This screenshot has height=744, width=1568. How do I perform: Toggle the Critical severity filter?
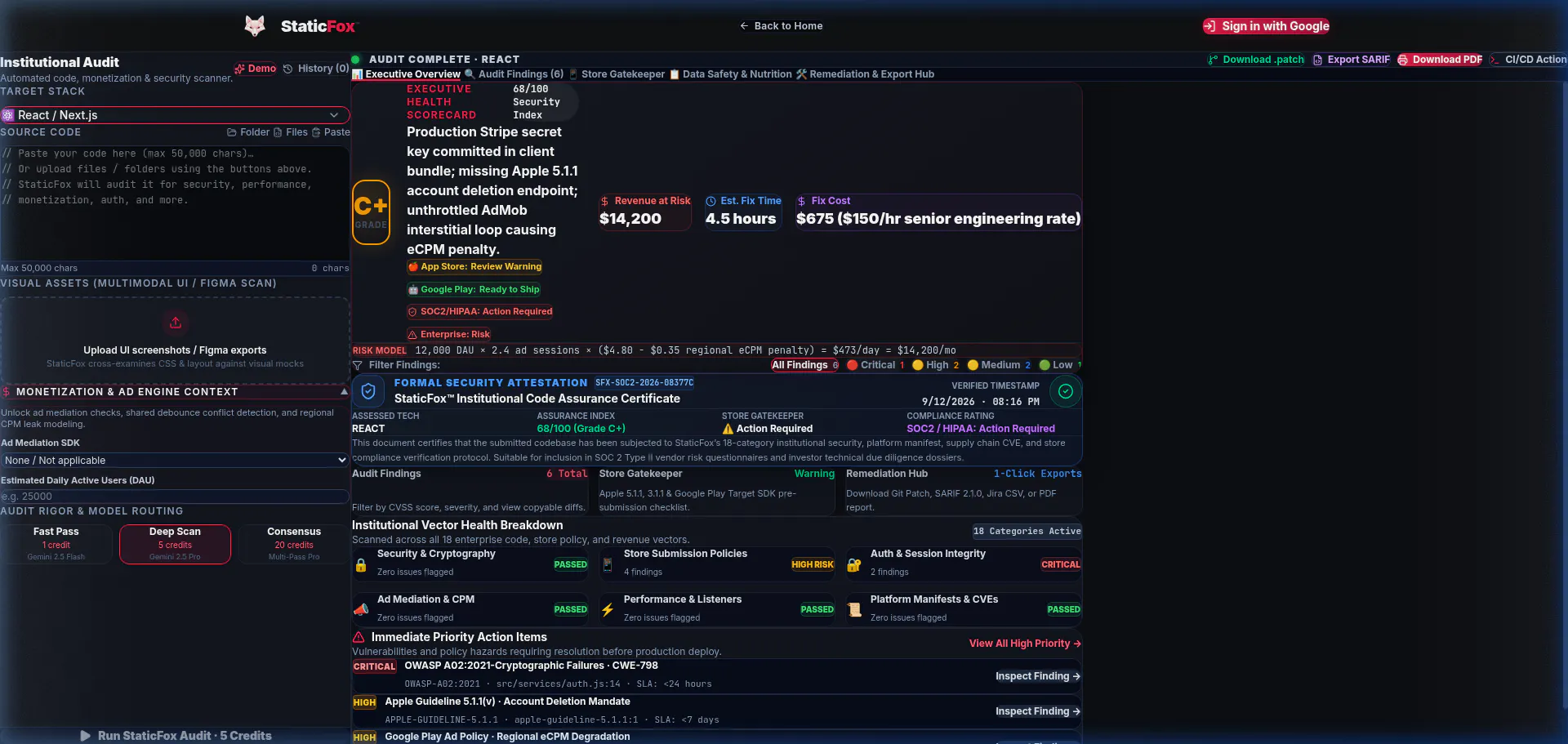tap(875, 365)
